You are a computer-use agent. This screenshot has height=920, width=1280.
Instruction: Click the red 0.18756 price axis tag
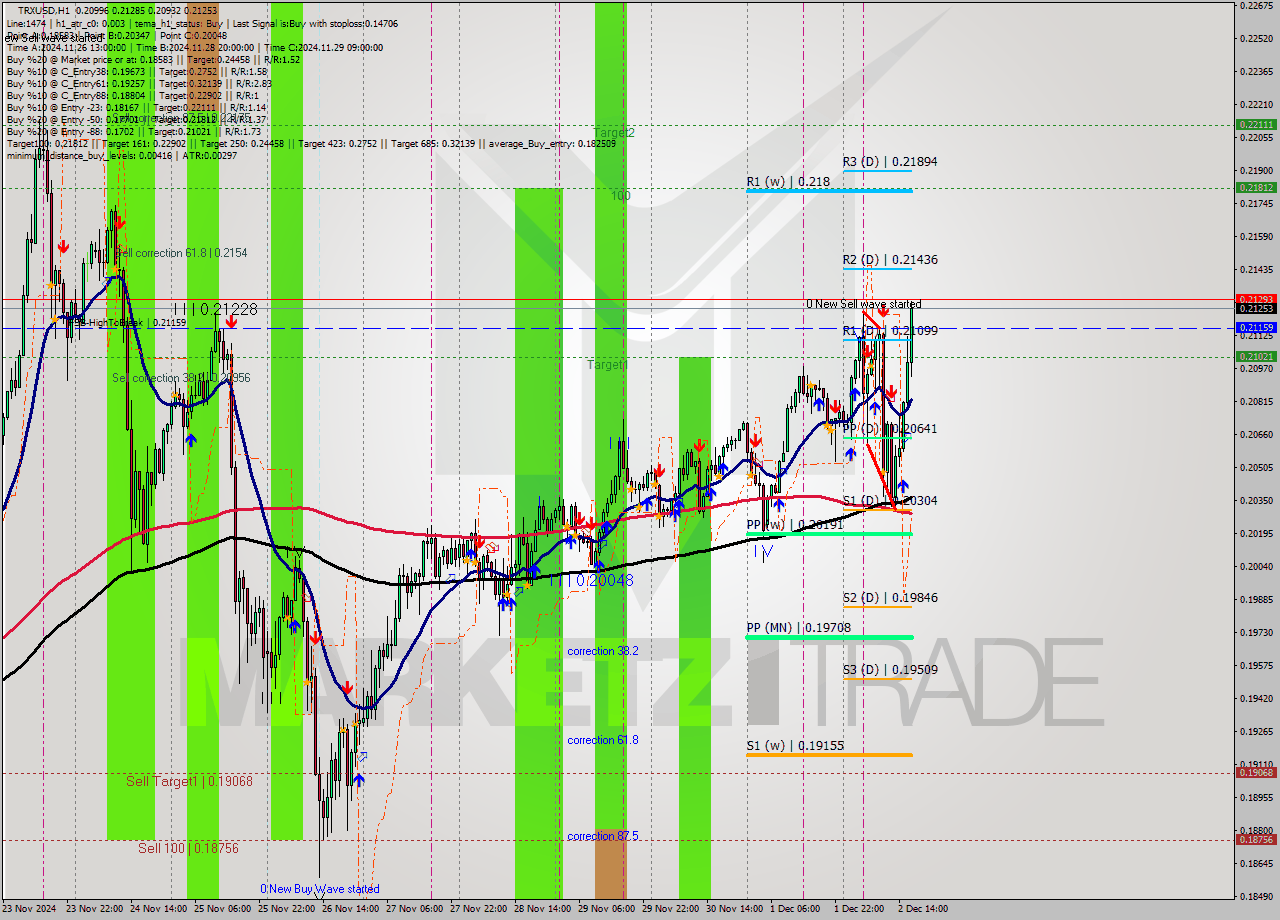click(1256, 840)
